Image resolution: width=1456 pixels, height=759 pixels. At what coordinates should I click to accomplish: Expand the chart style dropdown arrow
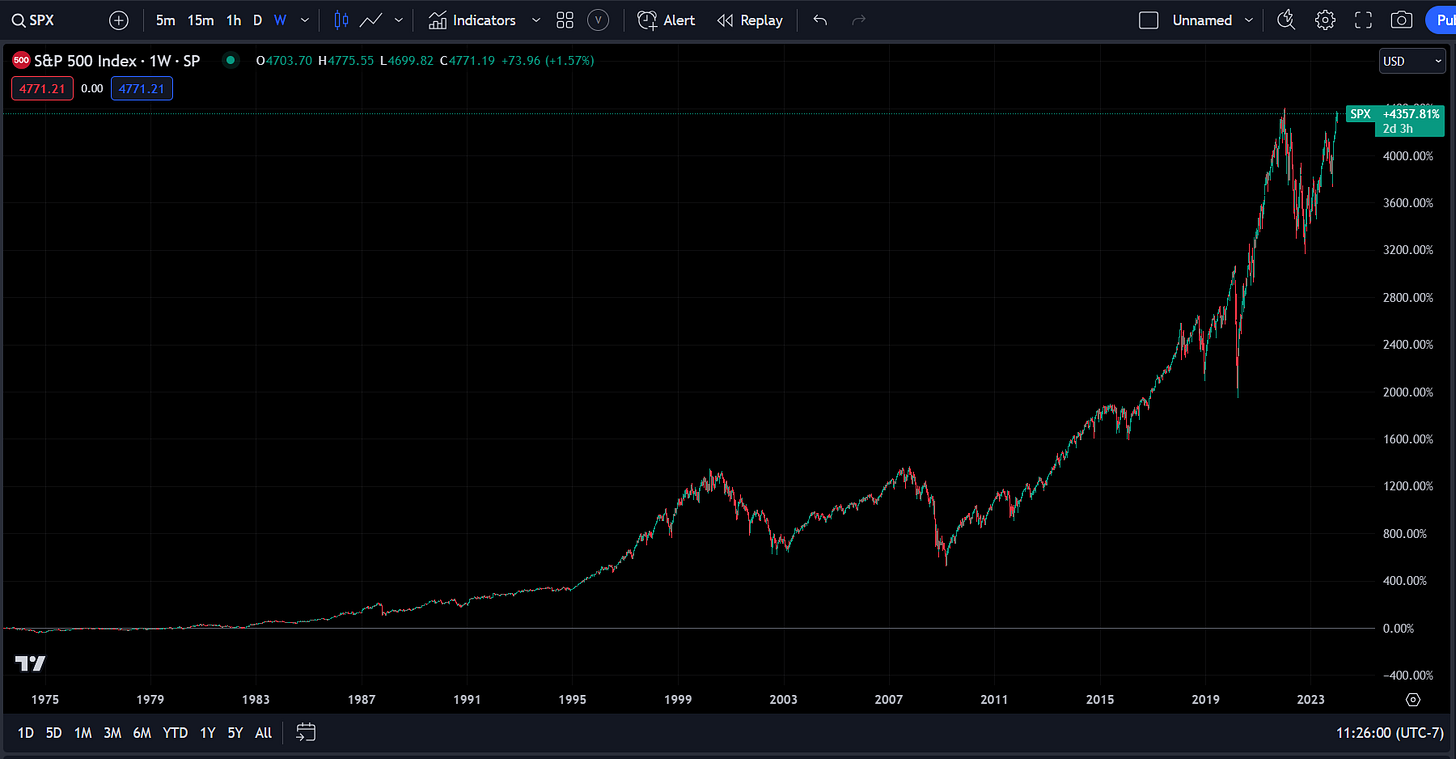coord(400,20)
